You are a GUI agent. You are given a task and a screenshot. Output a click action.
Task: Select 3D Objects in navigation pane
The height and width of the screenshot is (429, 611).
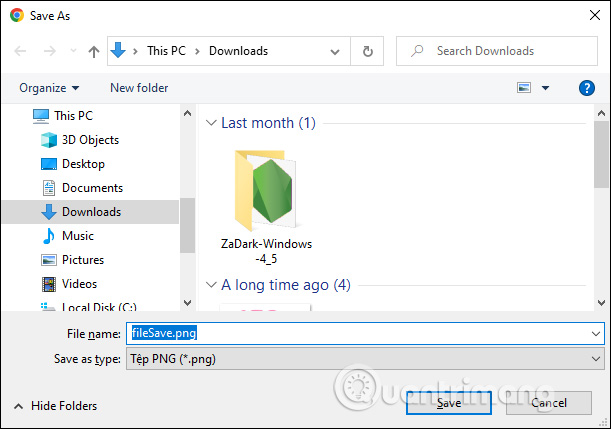click(90, 140)
